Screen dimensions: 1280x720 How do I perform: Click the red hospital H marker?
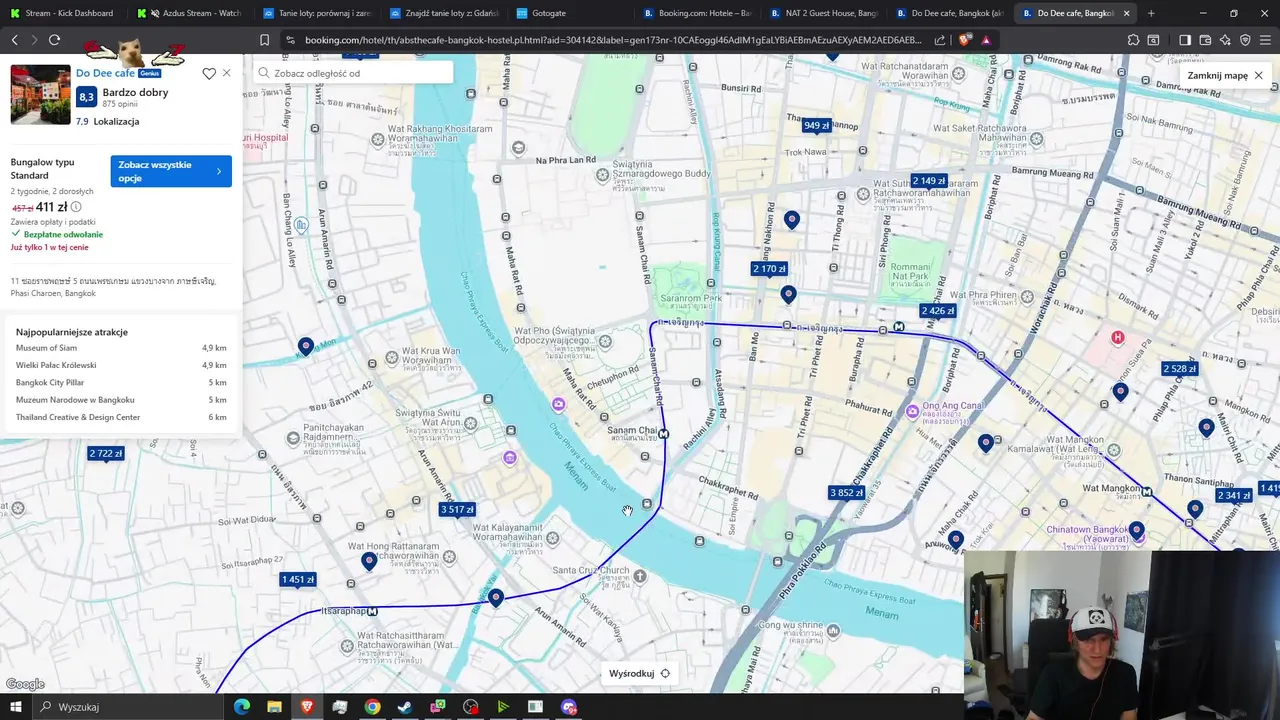click(1118, 338)
